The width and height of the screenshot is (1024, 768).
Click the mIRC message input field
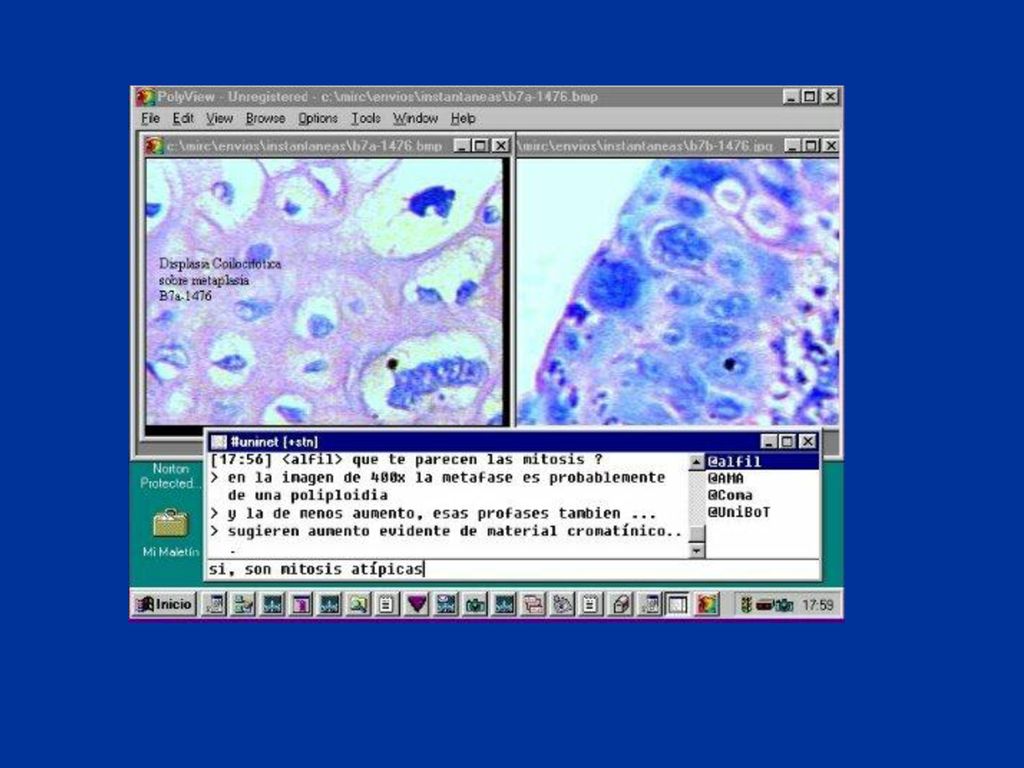[x=513, y=569]
